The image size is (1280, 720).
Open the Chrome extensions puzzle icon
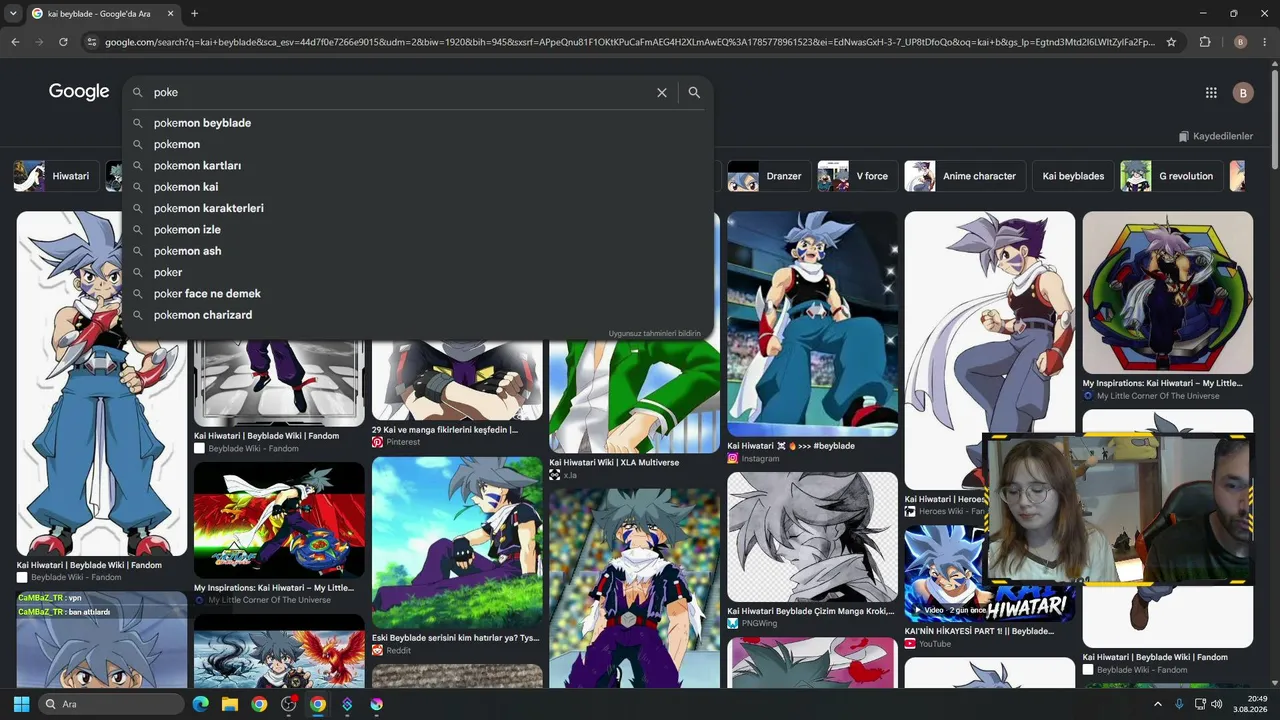(x=1205, y=42)
